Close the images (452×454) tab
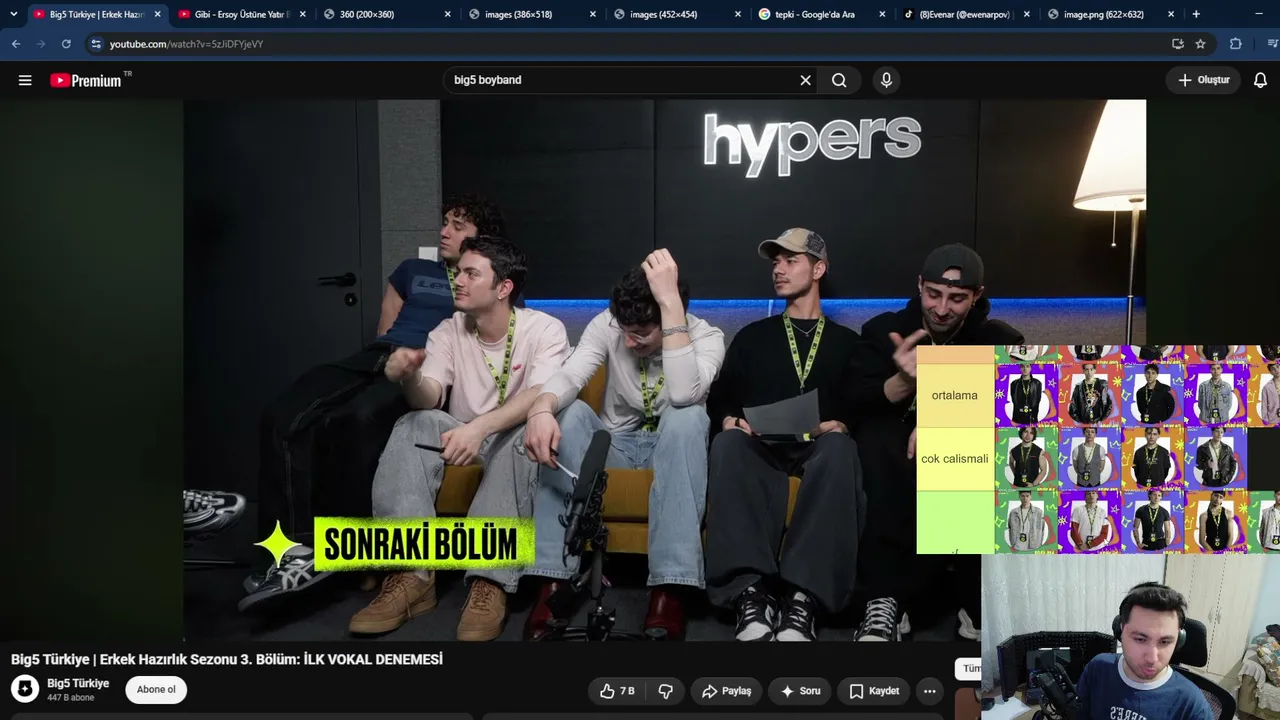The width and height of the screenshot is (1280, 720). pyautogui.click(x=737, y=14)
